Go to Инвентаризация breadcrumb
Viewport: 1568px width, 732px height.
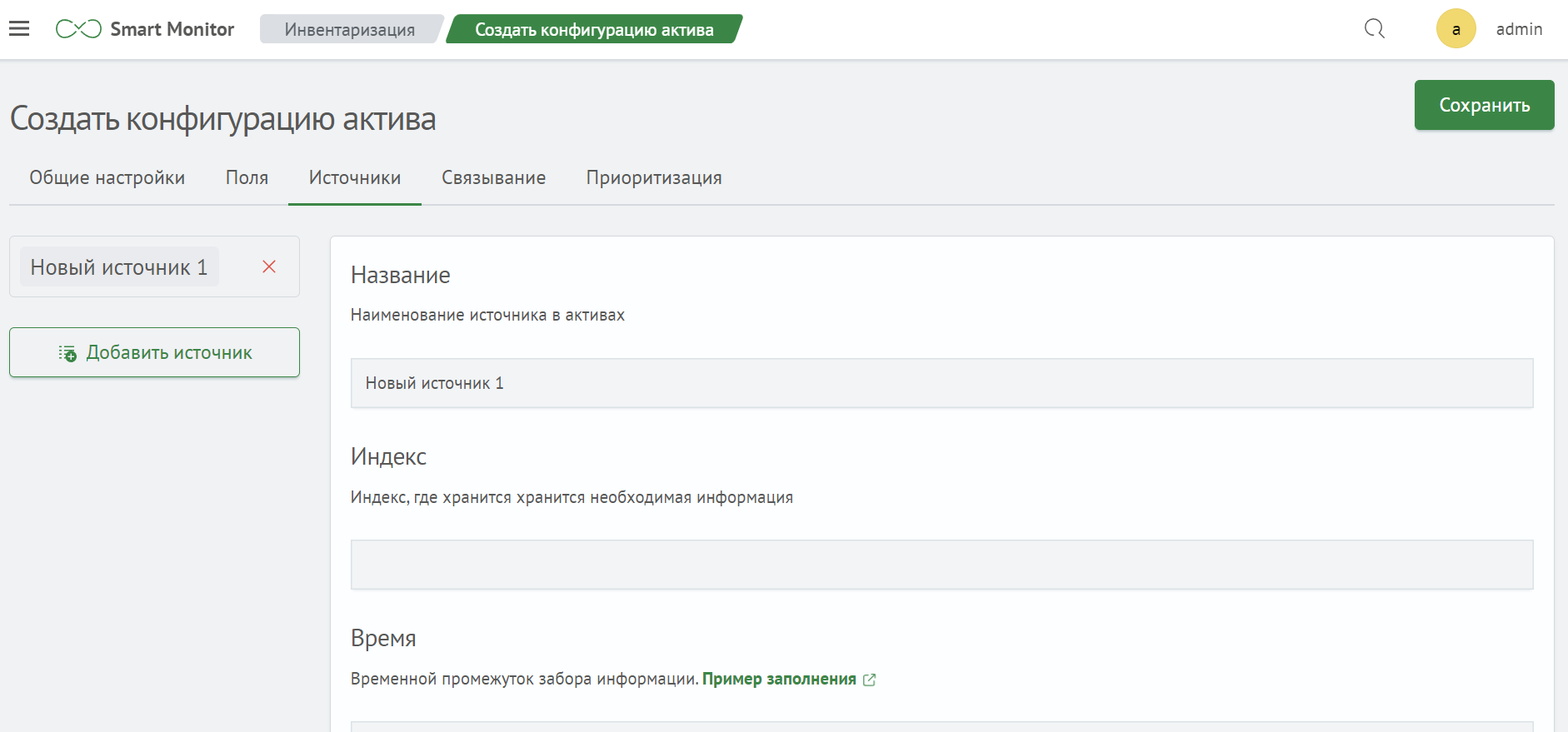click(x=350, y=29)
